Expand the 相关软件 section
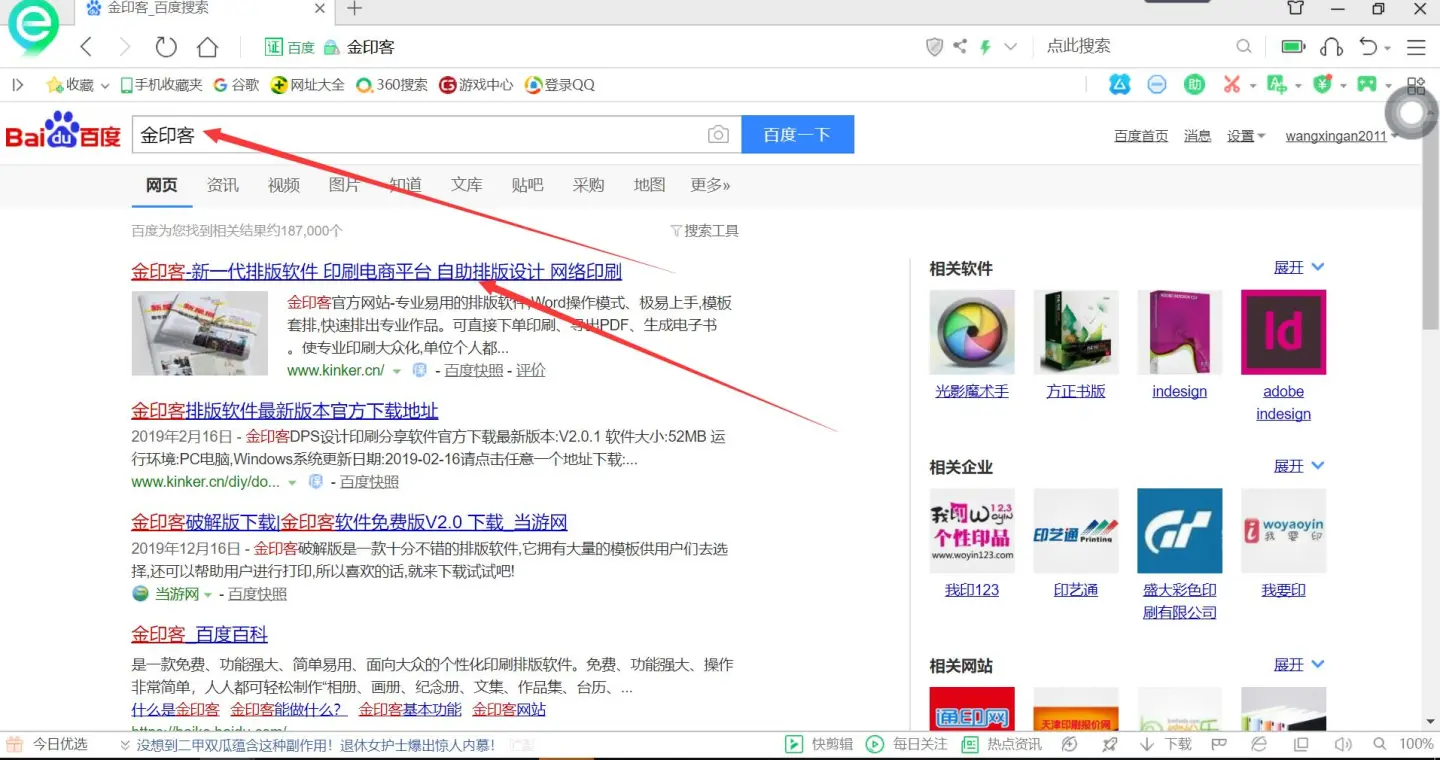 click(x=1299, y=267)
